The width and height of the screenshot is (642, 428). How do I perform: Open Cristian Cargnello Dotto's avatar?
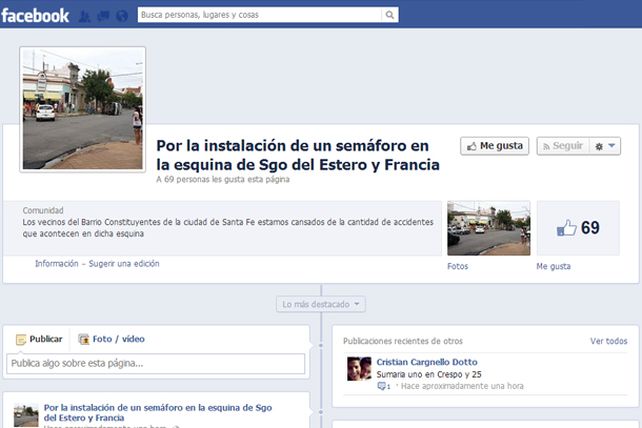click(359, 369)
